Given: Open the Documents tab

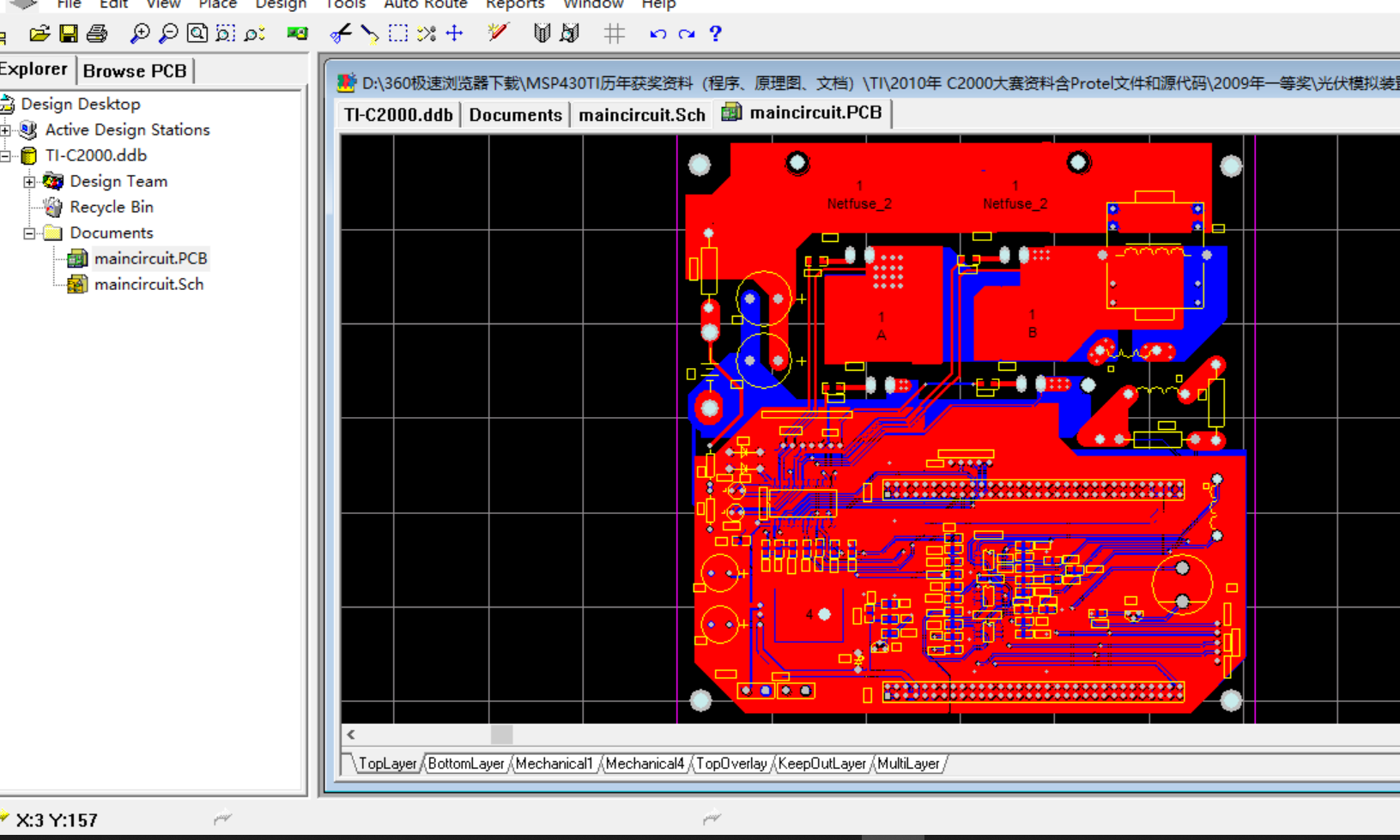Looking at the screenshot, I should tap(515, 115).
